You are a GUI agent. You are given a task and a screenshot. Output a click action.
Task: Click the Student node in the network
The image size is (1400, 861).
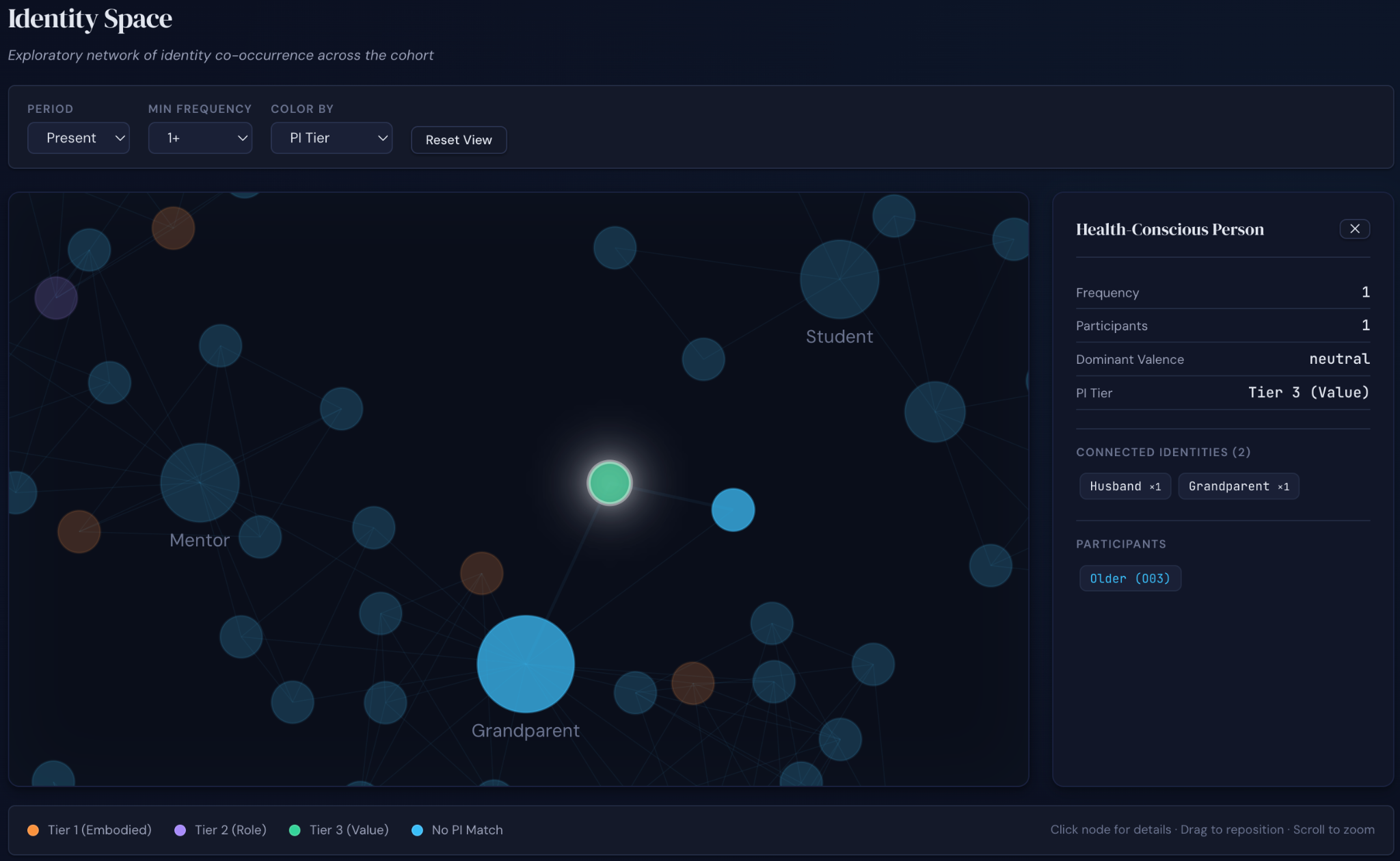pyautogui.click(x=839, y=279)
